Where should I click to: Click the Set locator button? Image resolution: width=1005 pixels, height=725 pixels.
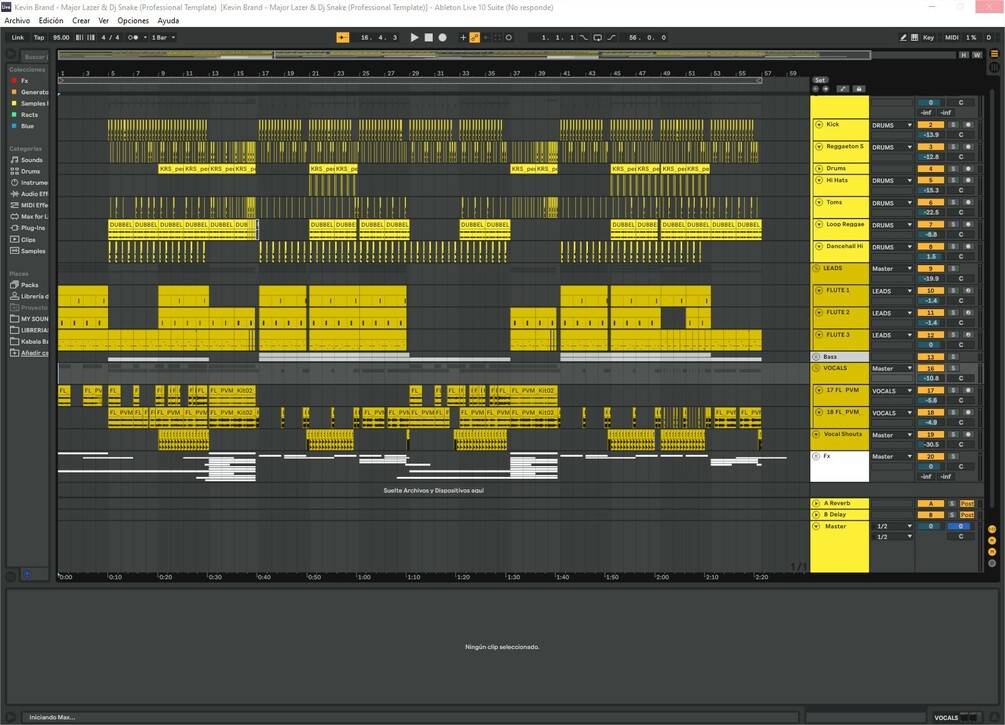[820, 80]
